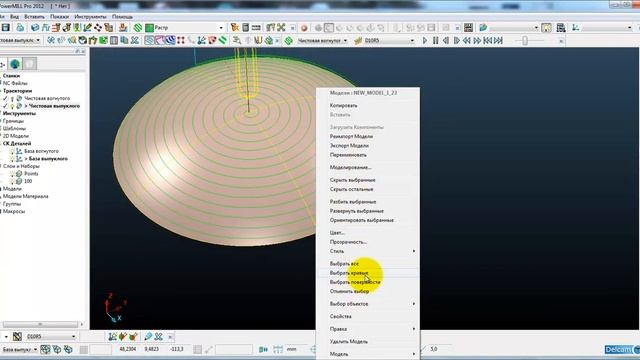This screenshot has height=360, width=640.
Task: Click the red record macro icon
Action: pos(304,28)
